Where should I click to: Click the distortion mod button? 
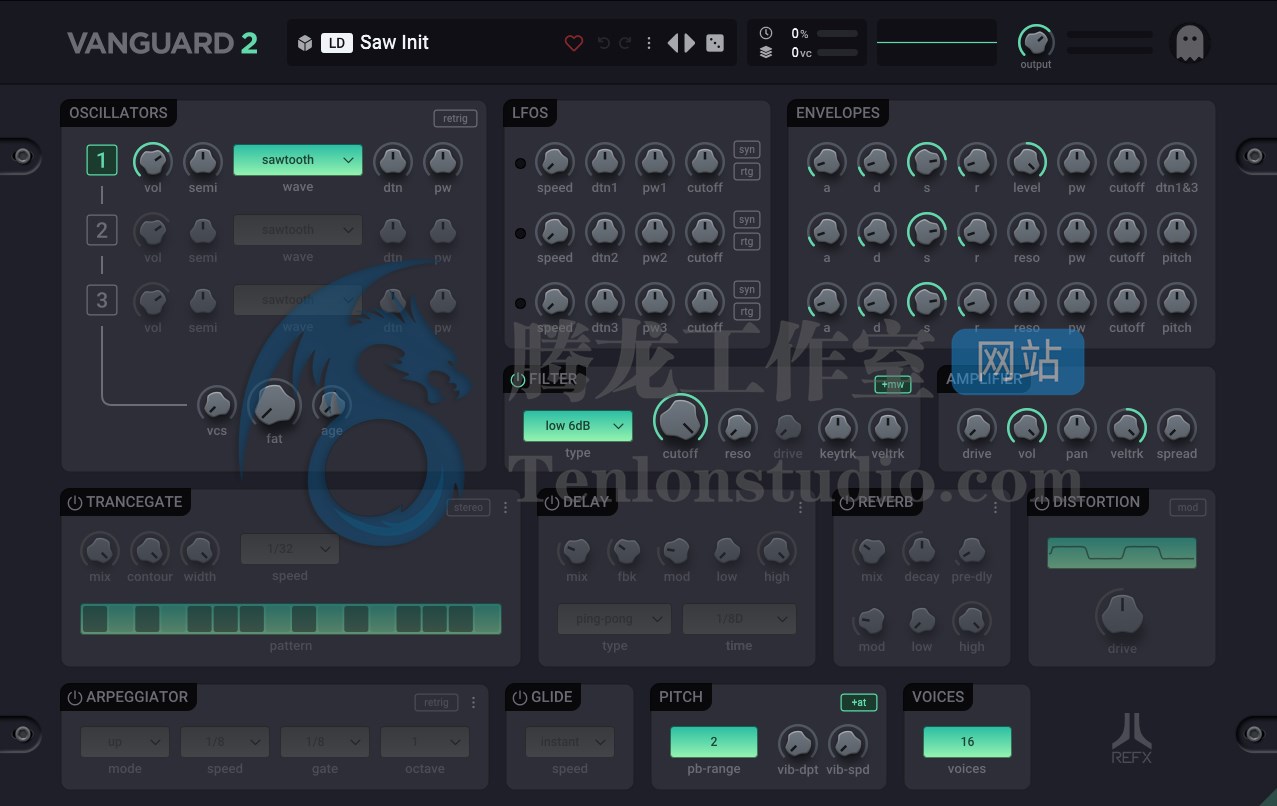[1187, 508]
